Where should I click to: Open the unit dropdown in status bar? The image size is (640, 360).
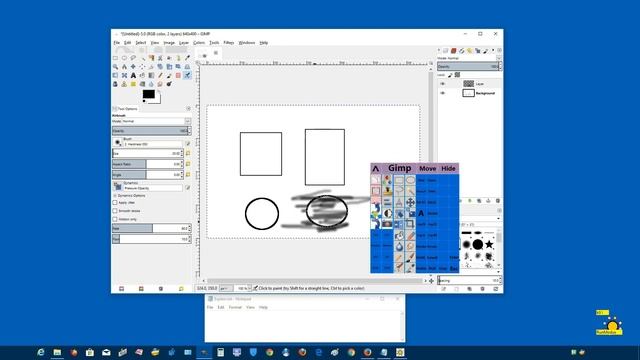point(226,288)
